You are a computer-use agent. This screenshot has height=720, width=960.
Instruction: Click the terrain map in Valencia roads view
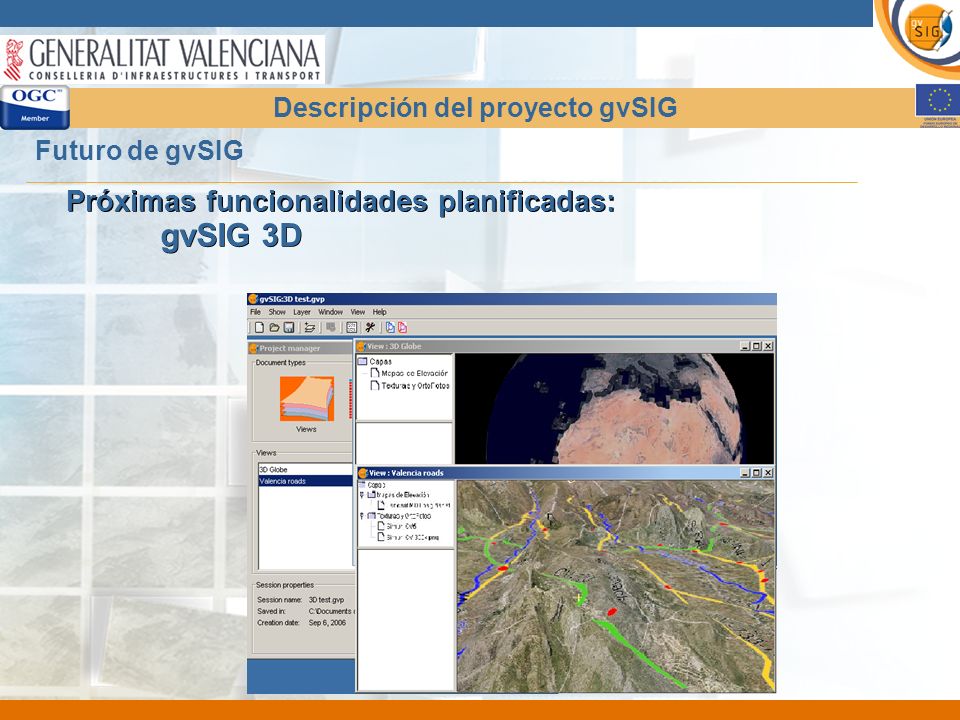(x=616, y=586)
